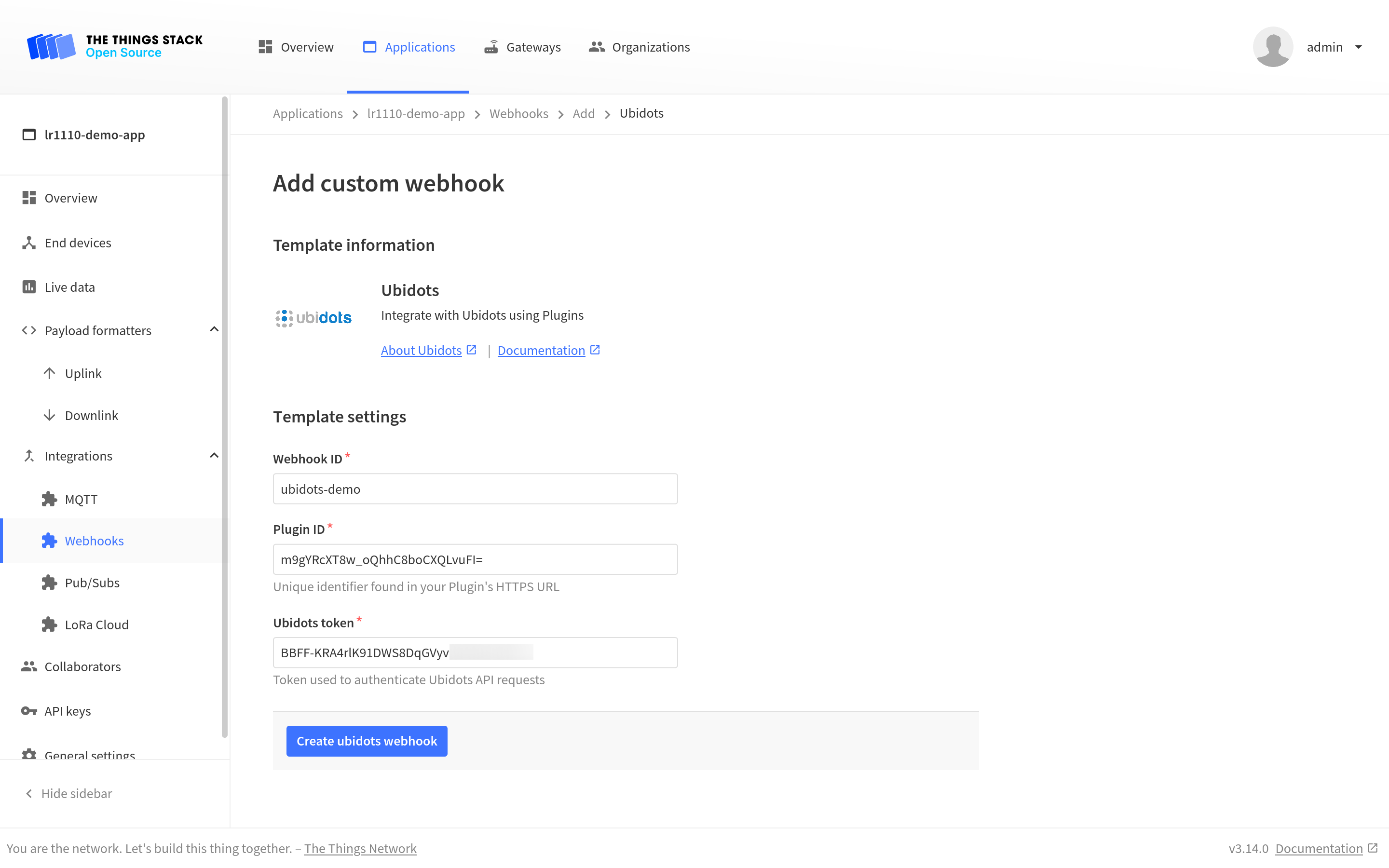Click the Downlink arrow icon
The height and width of the screenshot is (868, 1389).
point(49,415)
